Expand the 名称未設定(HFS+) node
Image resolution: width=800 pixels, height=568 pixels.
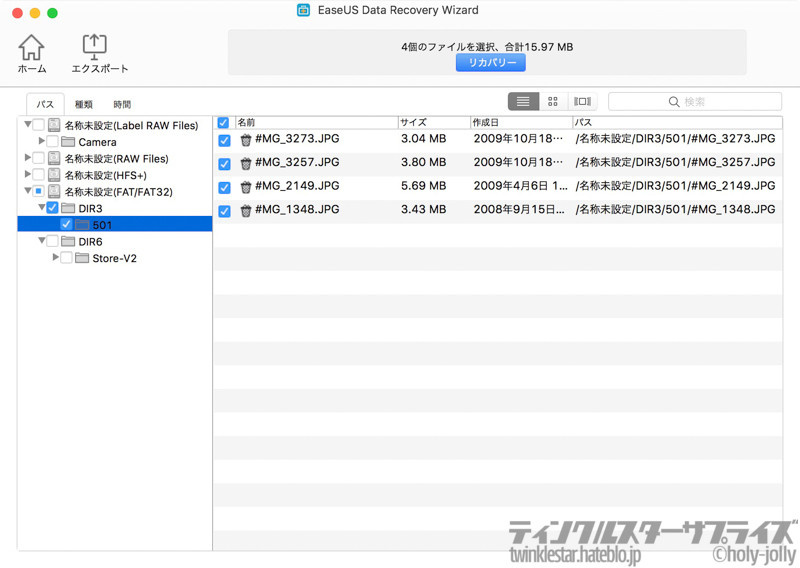(28, 174)
